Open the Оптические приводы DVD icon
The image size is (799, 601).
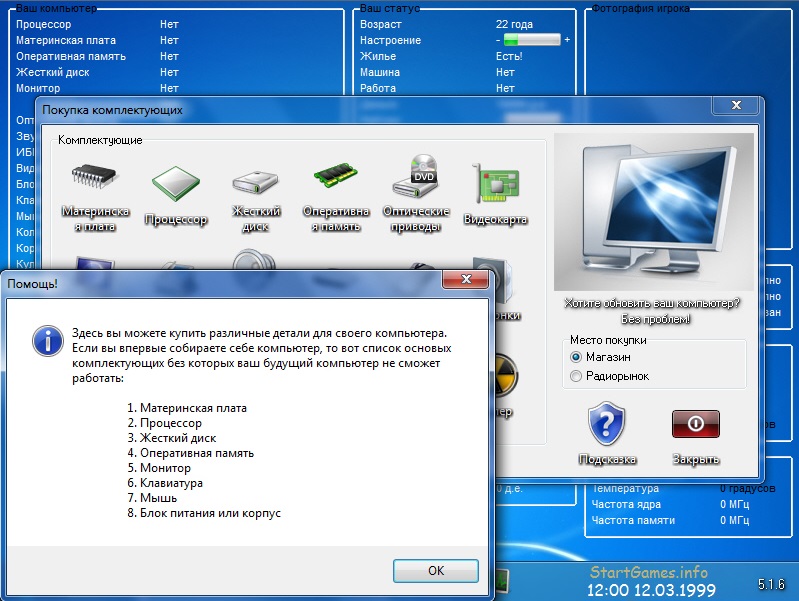[x=416, y=178]
